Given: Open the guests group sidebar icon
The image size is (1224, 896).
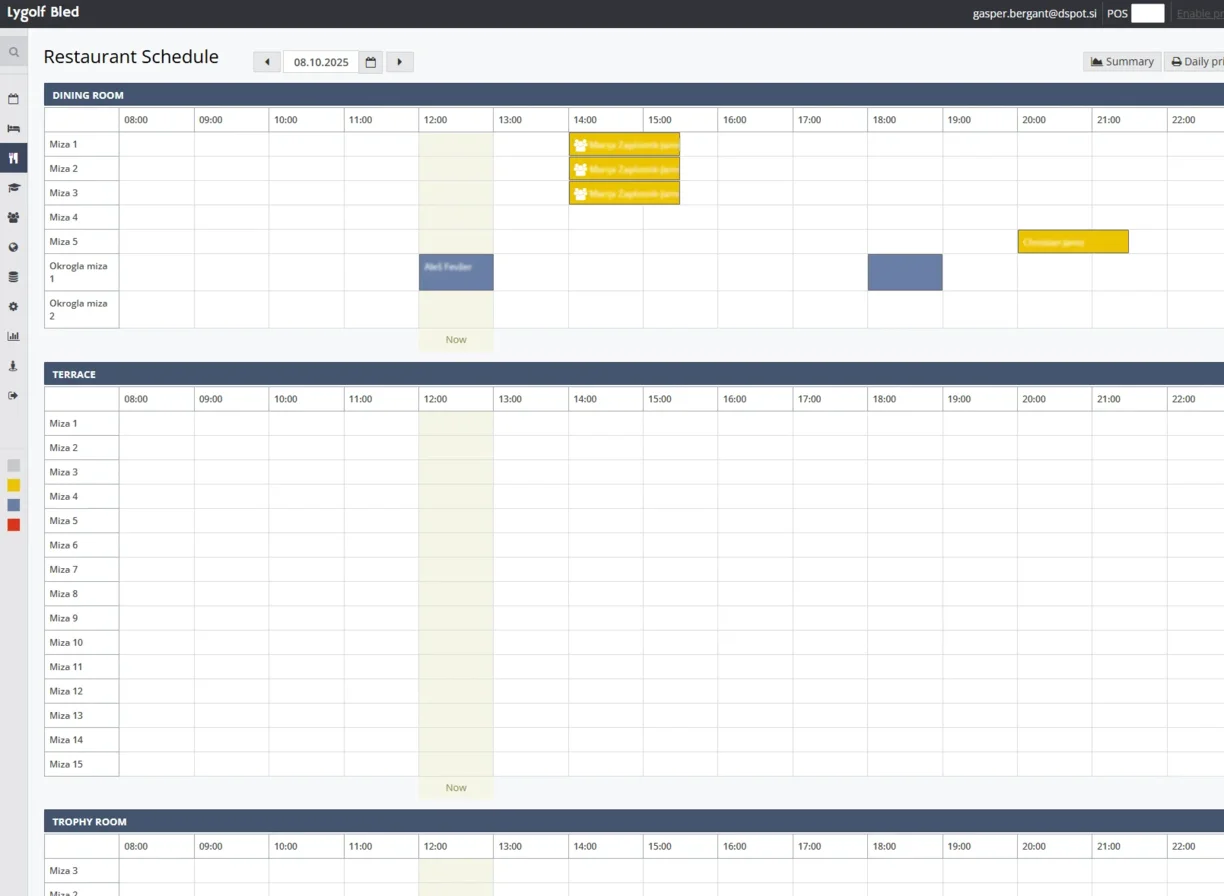Looking at the screenshot, I should pyautogui.click(x=14, y=217).
